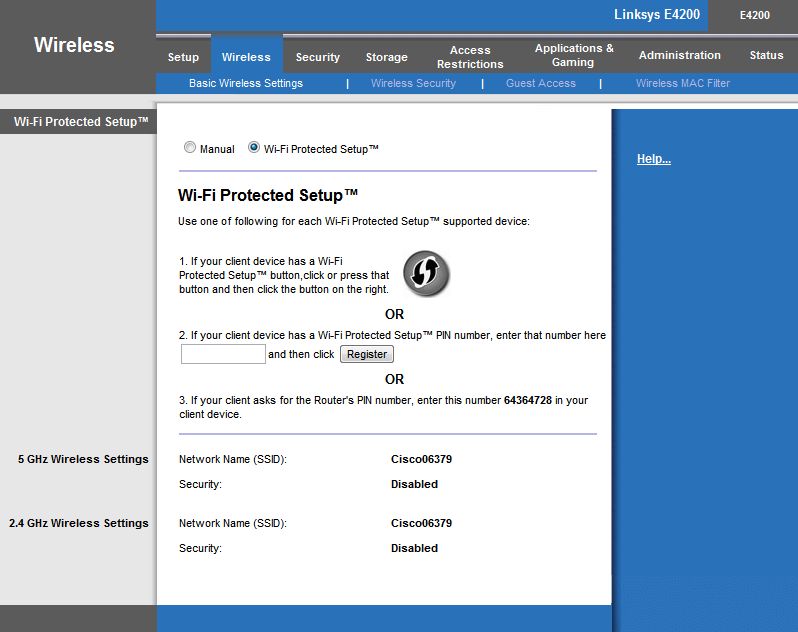The image size is (798, 632).
Task: Open Applications & Gaming tab
Action: tap(574, 55)
